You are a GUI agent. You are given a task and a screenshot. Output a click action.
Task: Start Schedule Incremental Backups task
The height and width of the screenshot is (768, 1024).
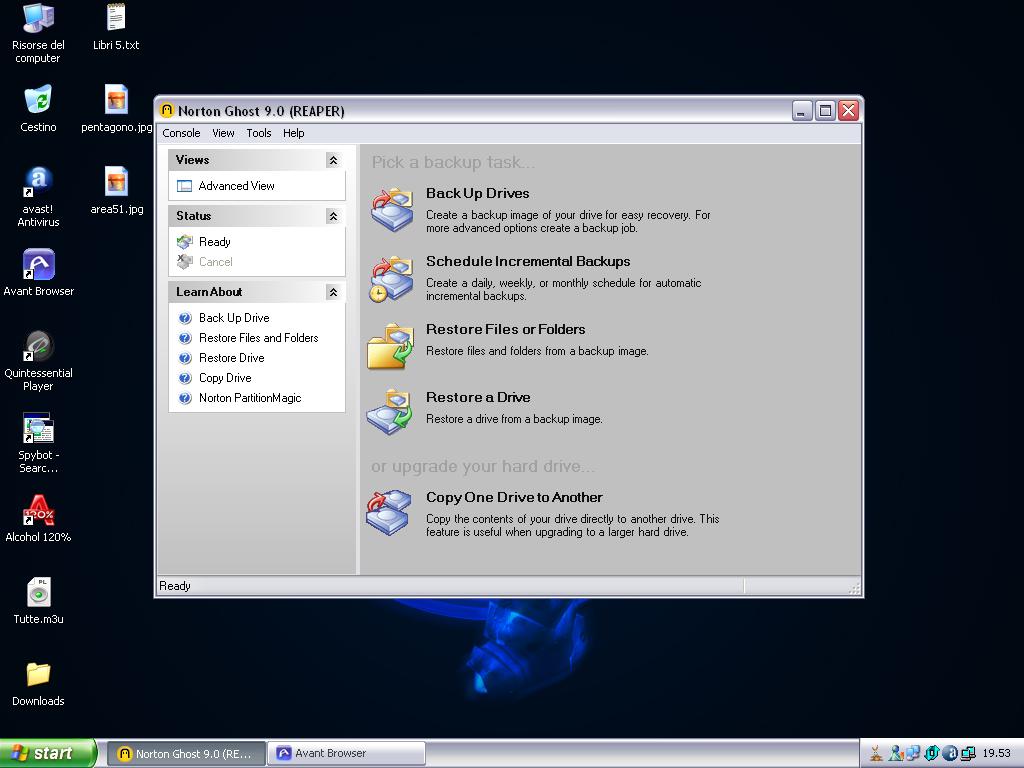[x=528, y=261]
